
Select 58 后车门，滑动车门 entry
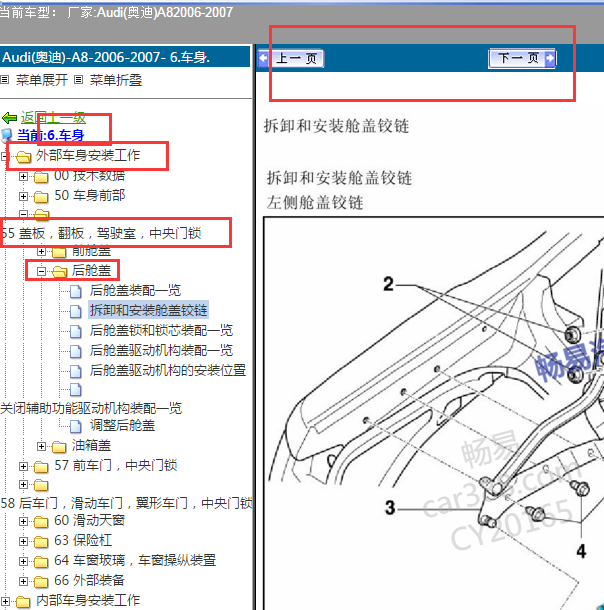tap(126, 503)
